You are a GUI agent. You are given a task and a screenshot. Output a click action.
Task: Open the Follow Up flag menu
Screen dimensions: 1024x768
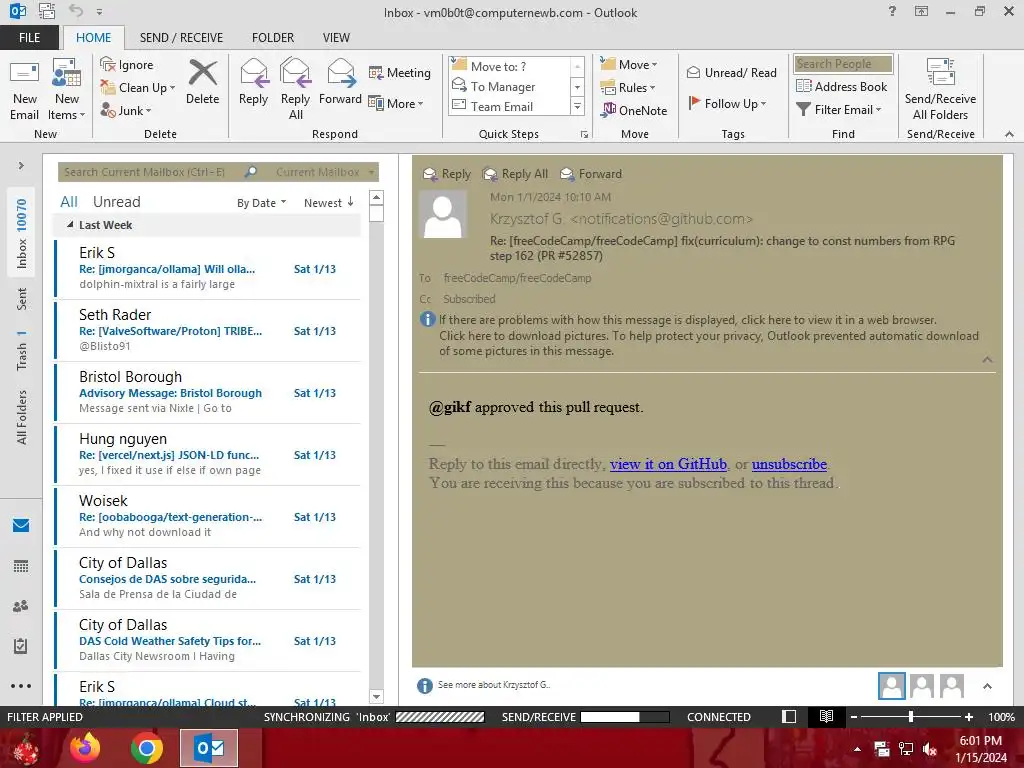point(728,103)
